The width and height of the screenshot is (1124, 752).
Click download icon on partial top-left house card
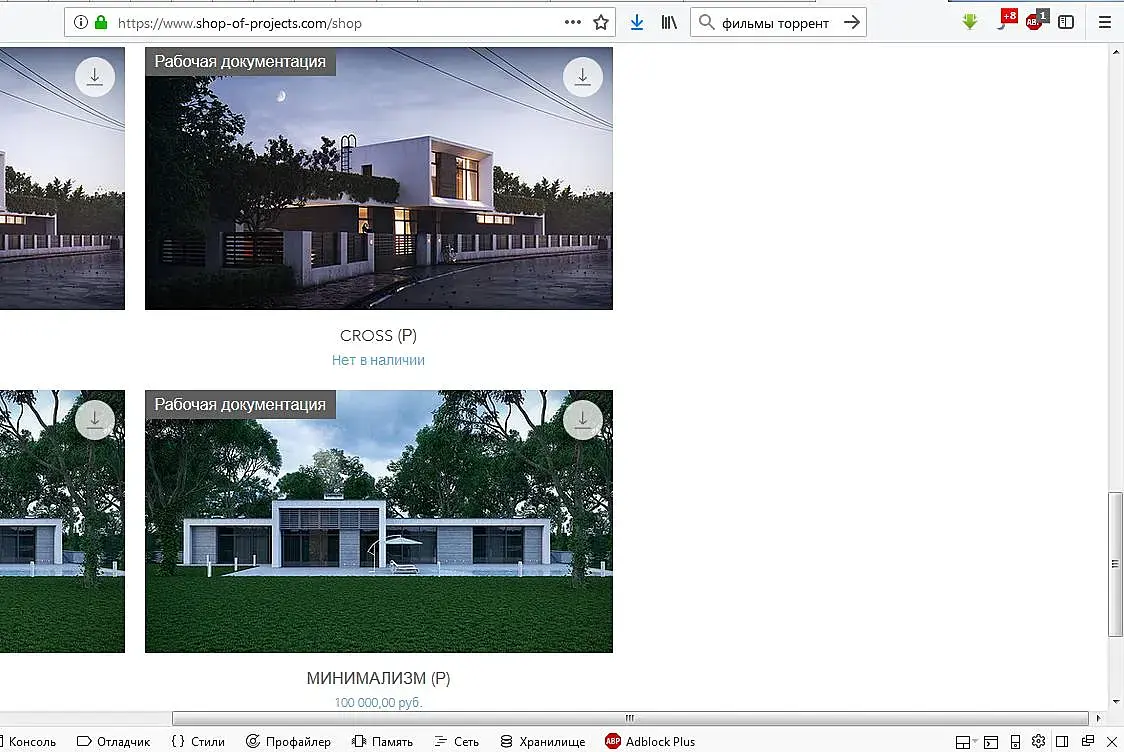point(95,77)
